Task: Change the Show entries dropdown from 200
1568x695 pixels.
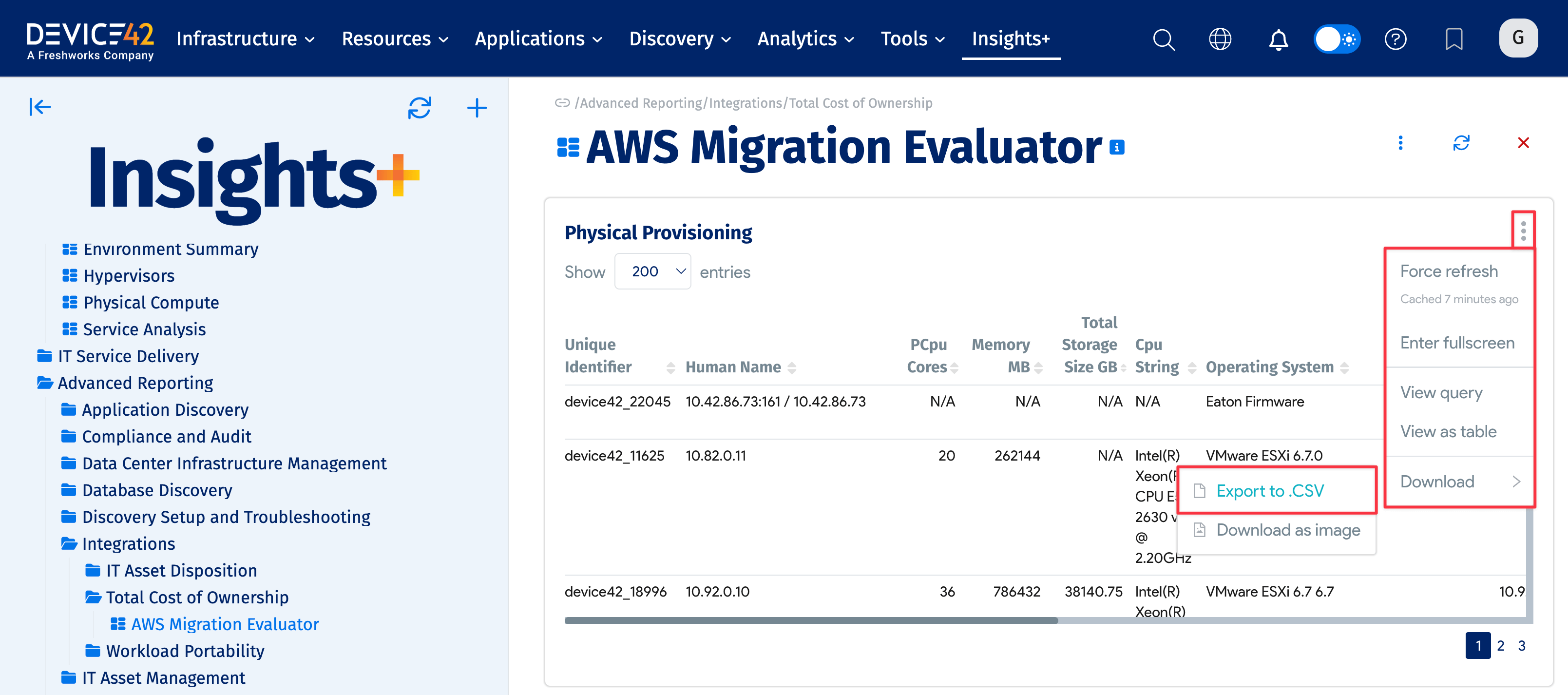Action: [652, 271]
